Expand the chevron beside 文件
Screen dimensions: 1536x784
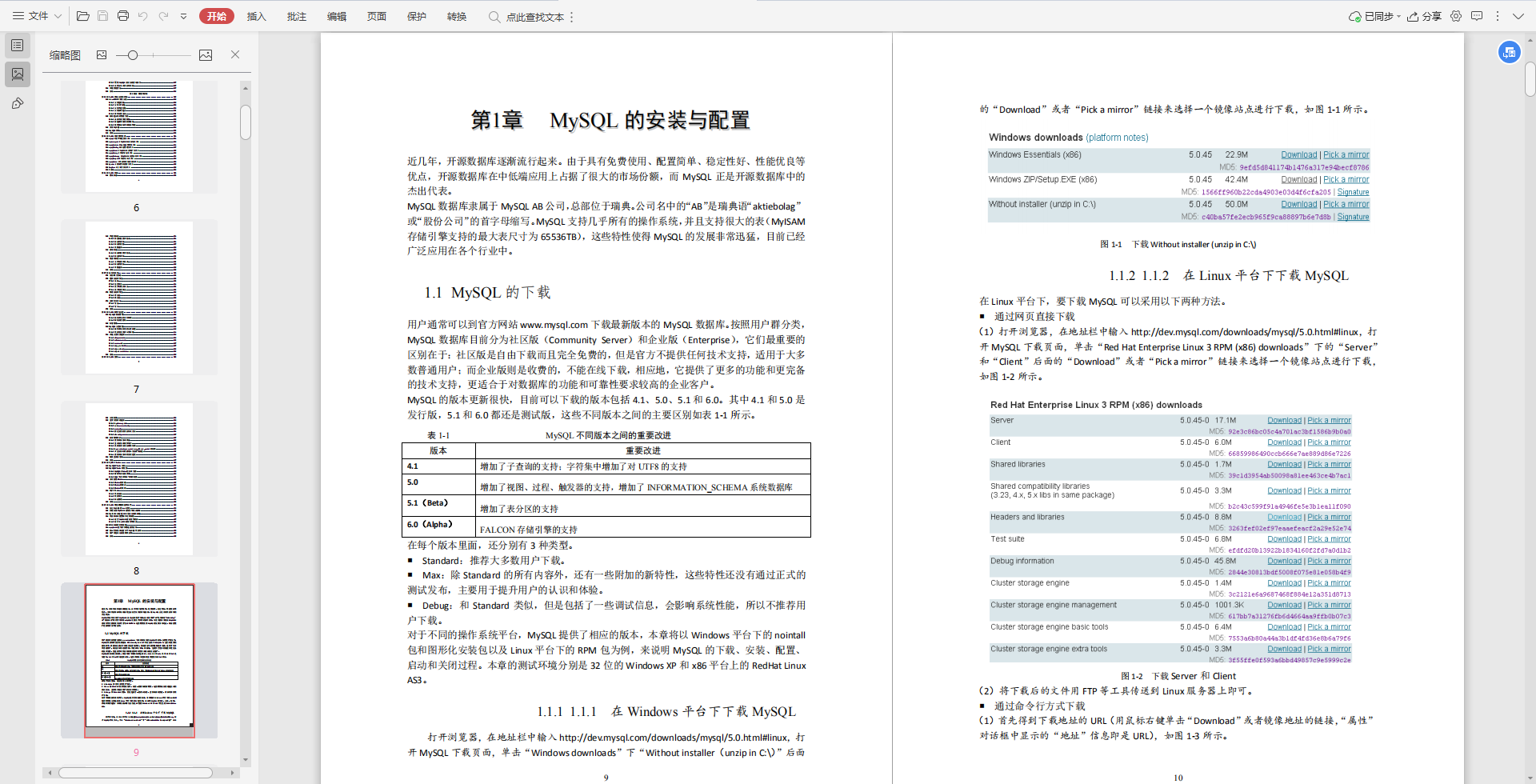(58, 16)
